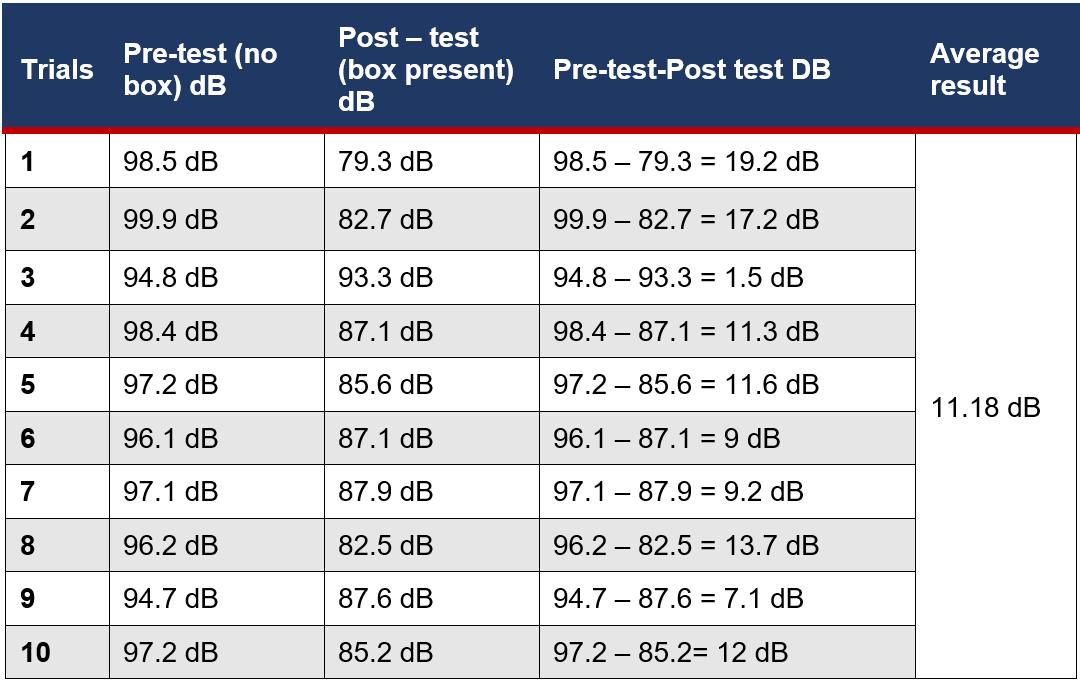This screenshot has height=681, width=1080.
Task: Click the 13.7 dB difference calculation cell
Action: tap(686, 545)
